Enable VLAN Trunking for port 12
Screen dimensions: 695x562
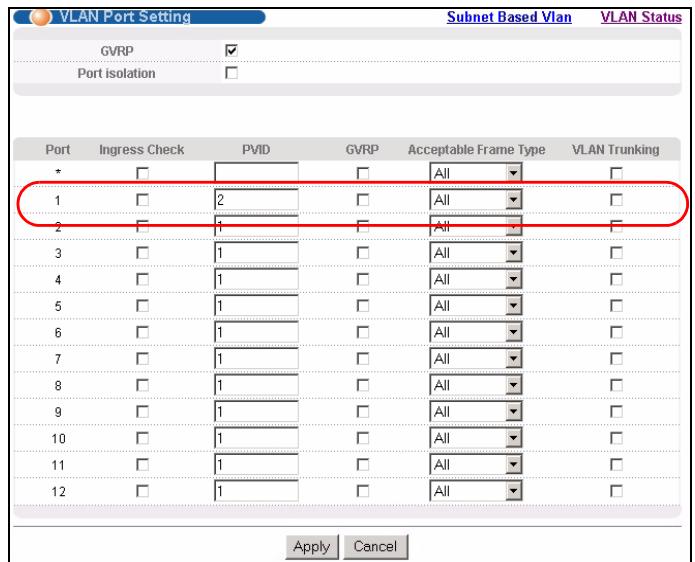coord(616,491)
